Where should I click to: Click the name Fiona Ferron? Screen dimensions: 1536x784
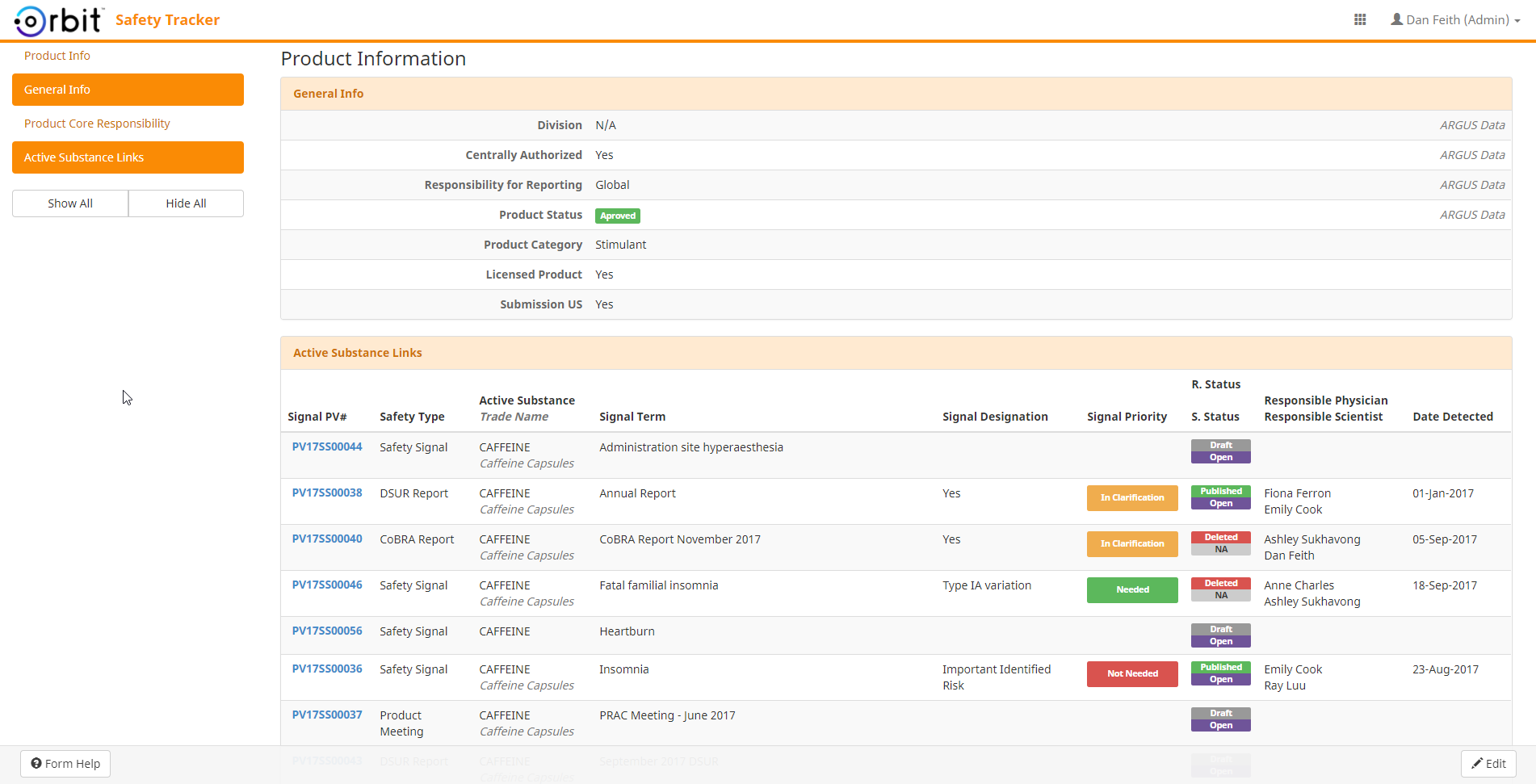1297,493
